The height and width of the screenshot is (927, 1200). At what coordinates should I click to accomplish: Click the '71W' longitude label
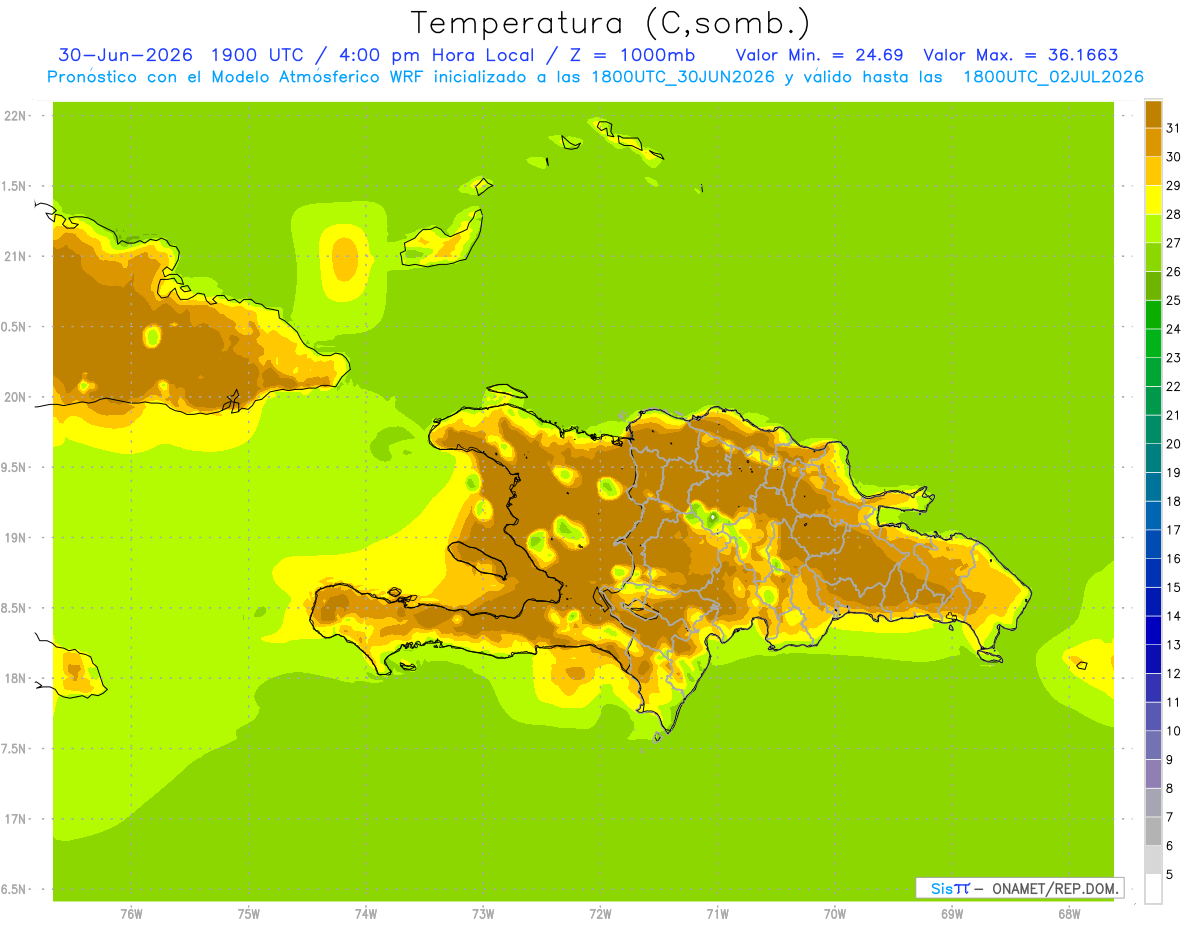tap(717, 914)
